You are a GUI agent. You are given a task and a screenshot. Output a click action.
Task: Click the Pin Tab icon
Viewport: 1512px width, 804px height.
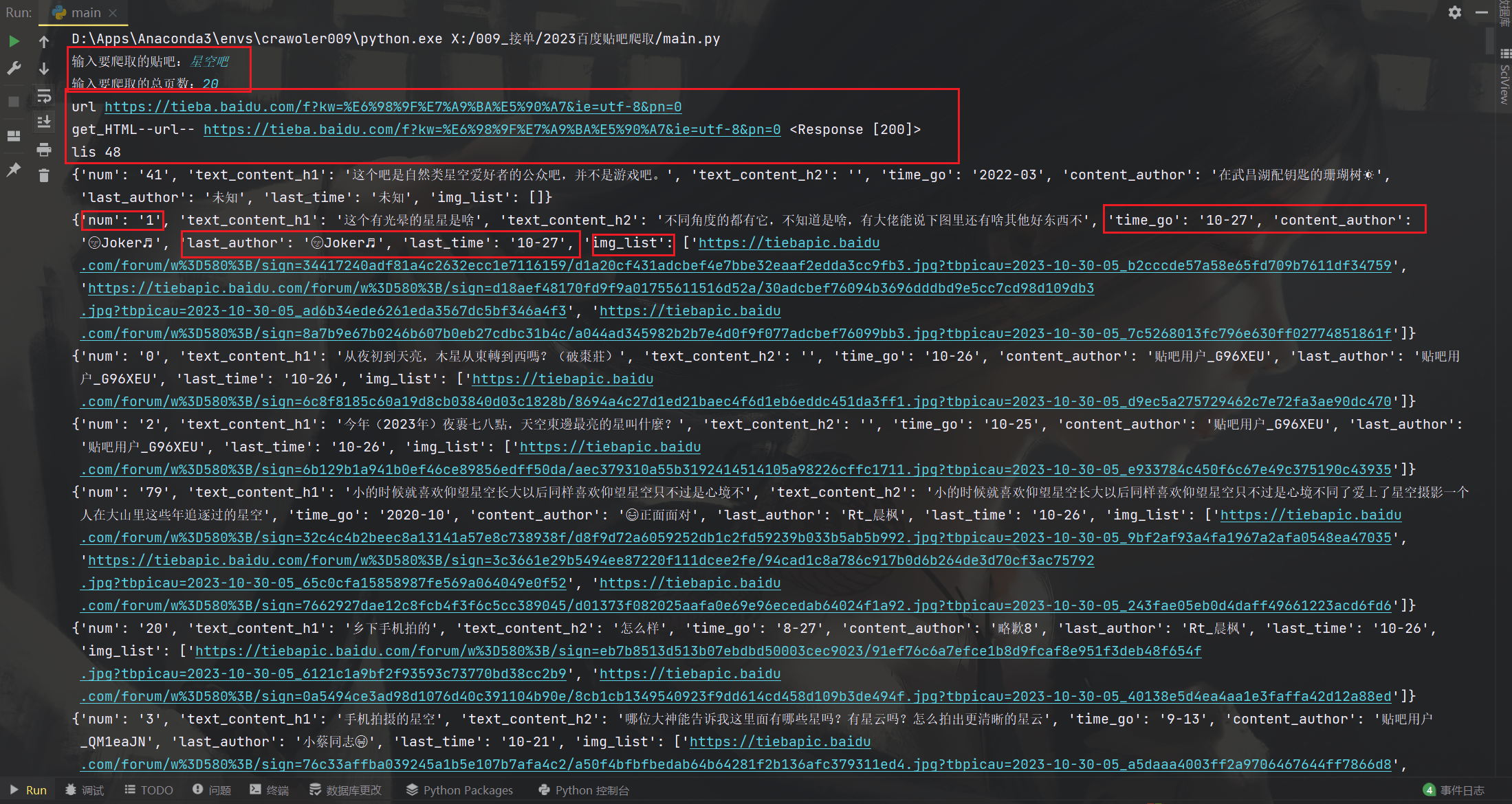(x=14, y=169)
